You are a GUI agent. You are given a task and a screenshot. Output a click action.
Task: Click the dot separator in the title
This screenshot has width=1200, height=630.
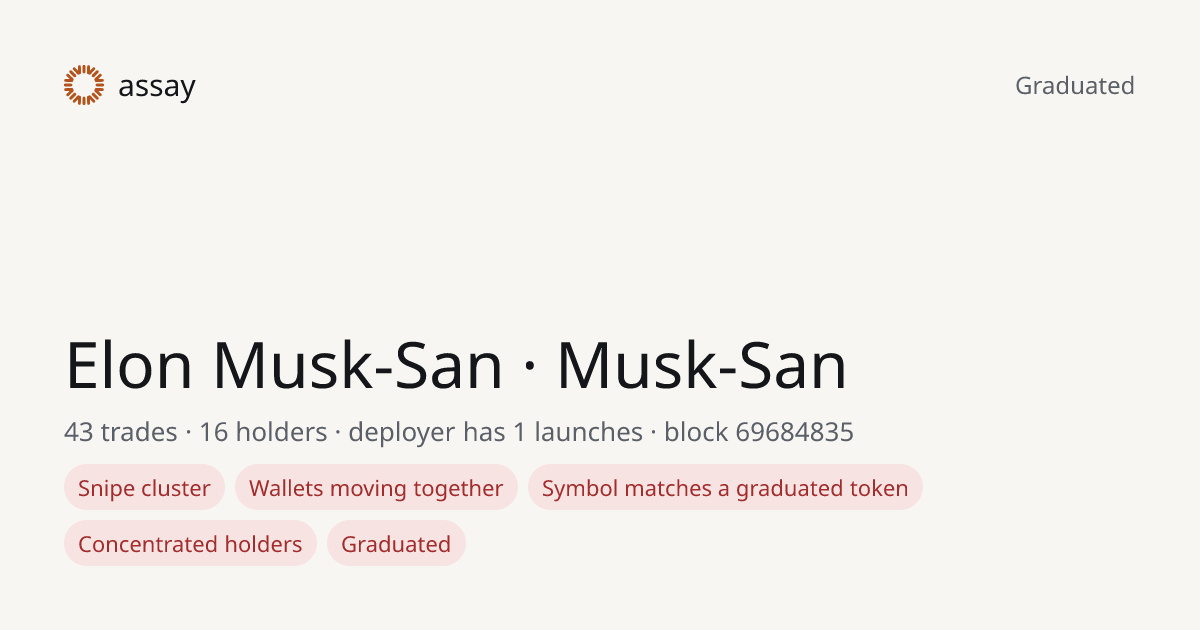coord(530,367)
